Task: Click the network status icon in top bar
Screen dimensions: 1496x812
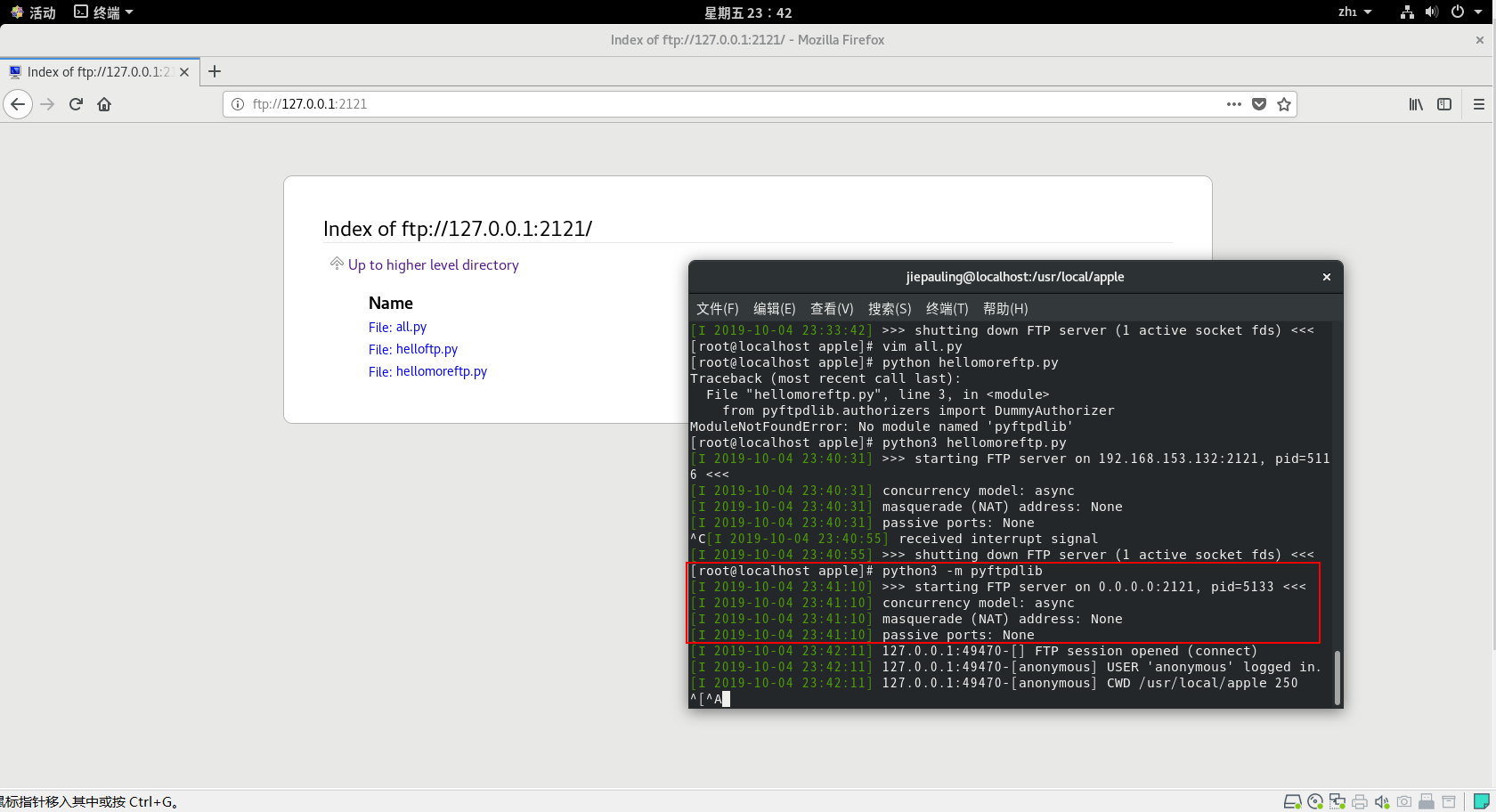Action: pos(1407,12)
